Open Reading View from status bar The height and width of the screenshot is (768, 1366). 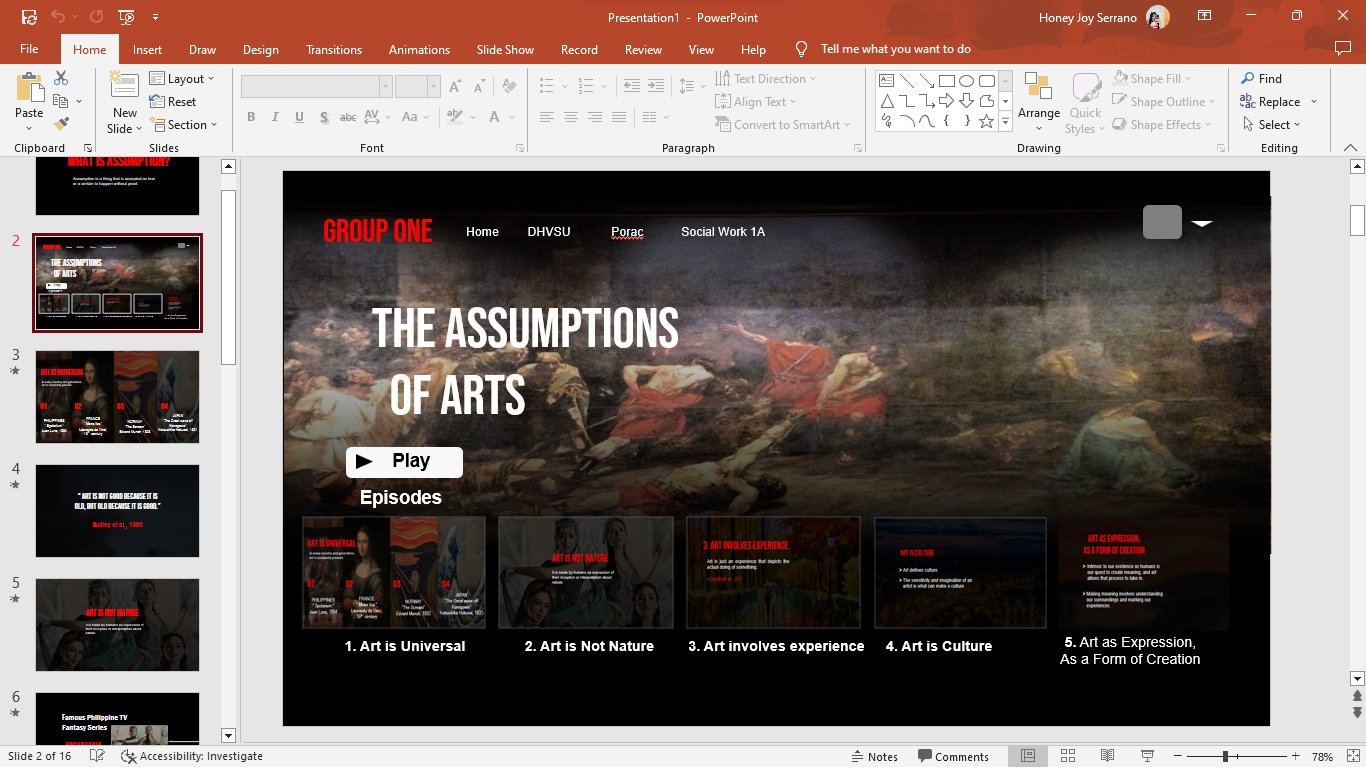[1107, 756]
